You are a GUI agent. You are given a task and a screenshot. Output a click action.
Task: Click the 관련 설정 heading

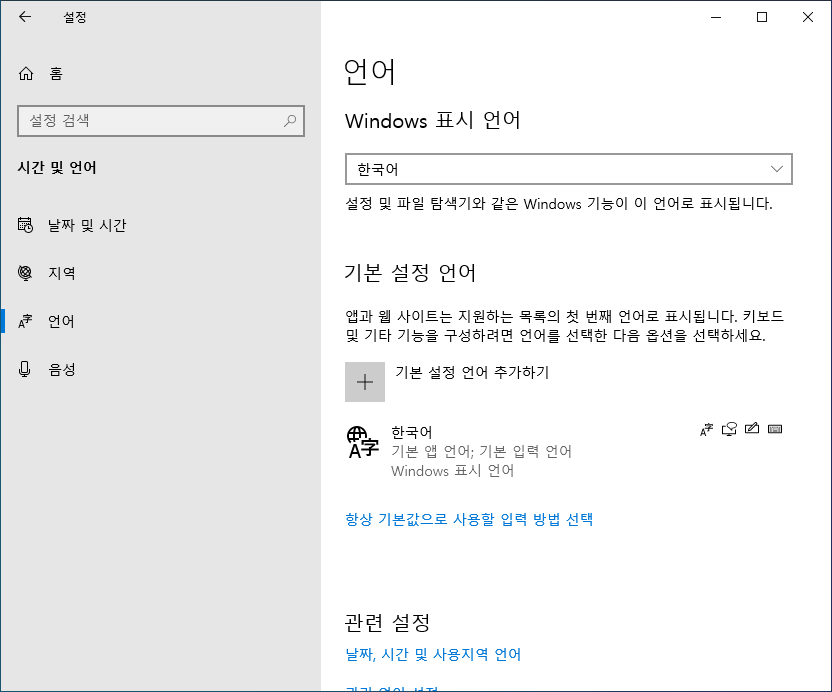pyautogui.click(x=387, y=622)
